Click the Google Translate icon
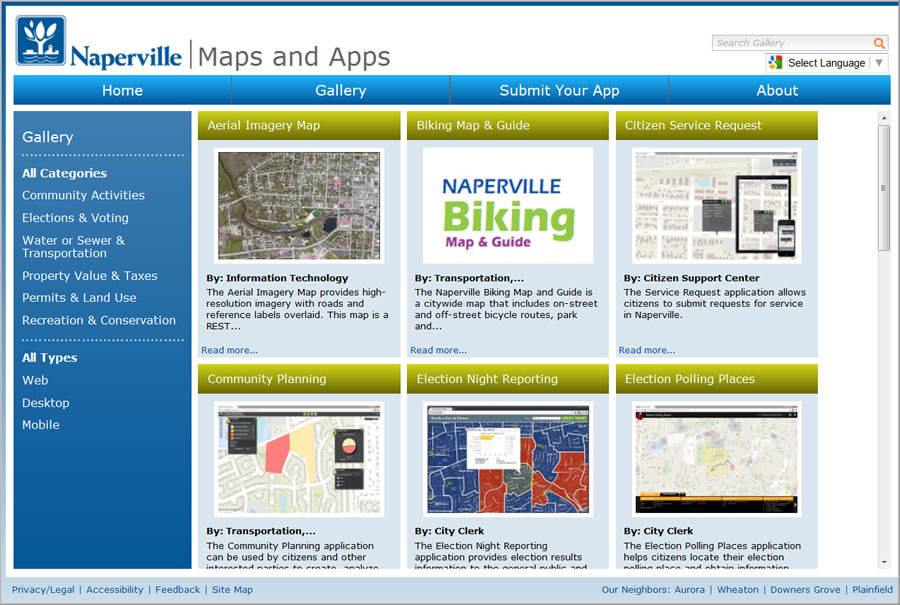The height and width of the screenshot is (605, 900). (x=775, y=63)
